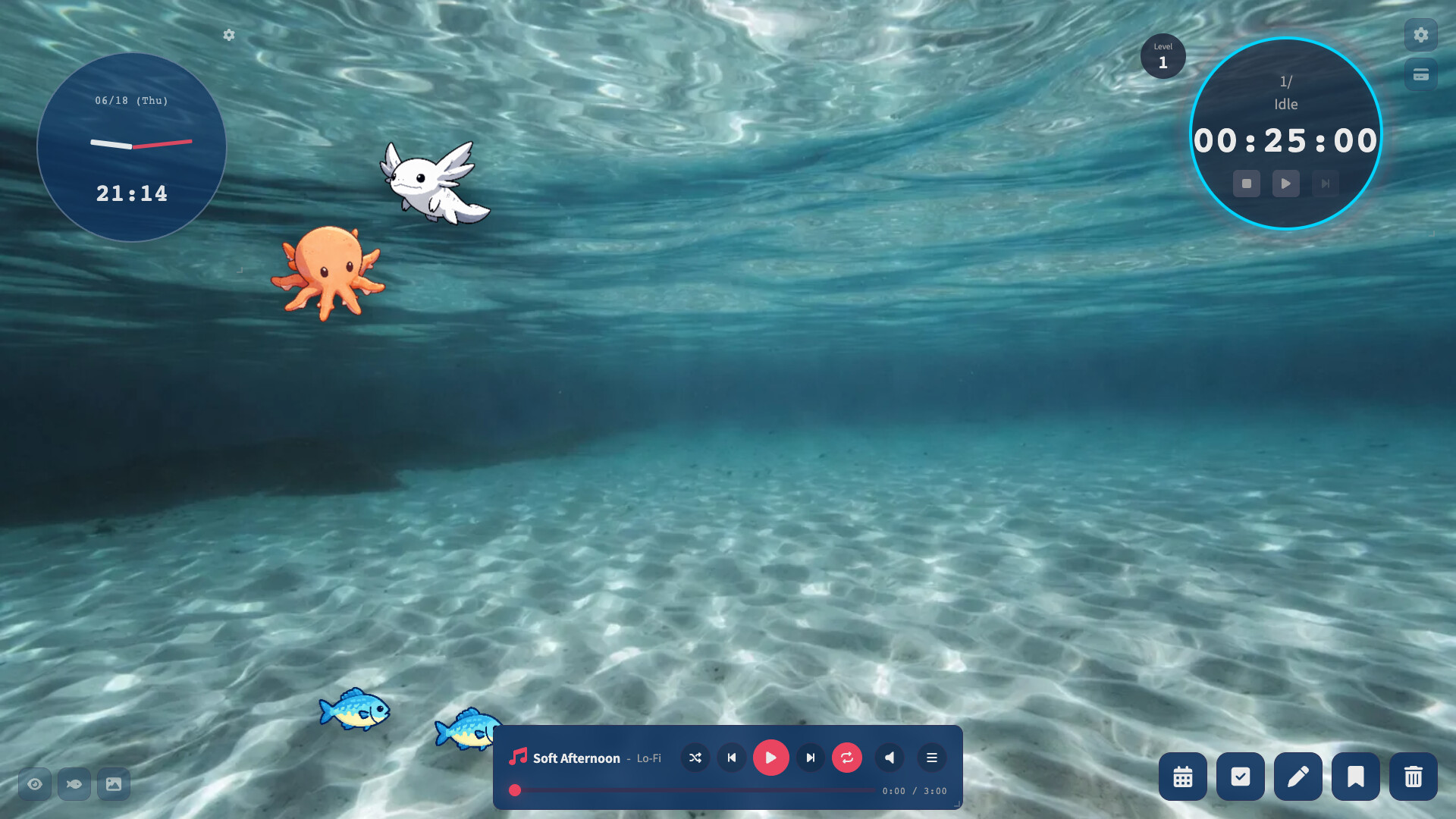Stop the Pomodoro timer
The height and width of the screenshot is (819, 1456).
tap(1247, 184)
